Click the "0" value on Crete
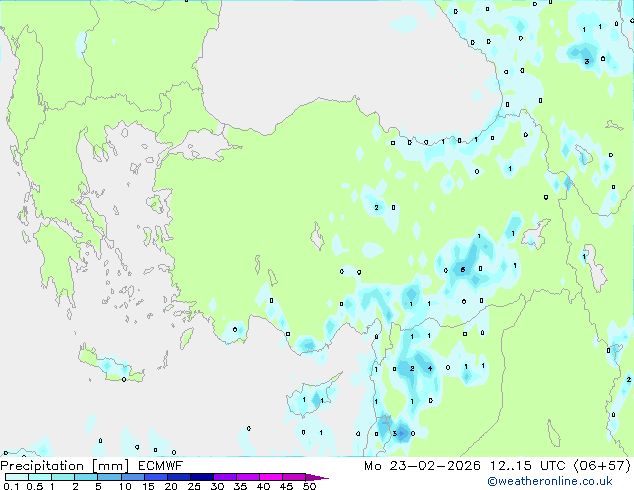 (x=124, y=379)
